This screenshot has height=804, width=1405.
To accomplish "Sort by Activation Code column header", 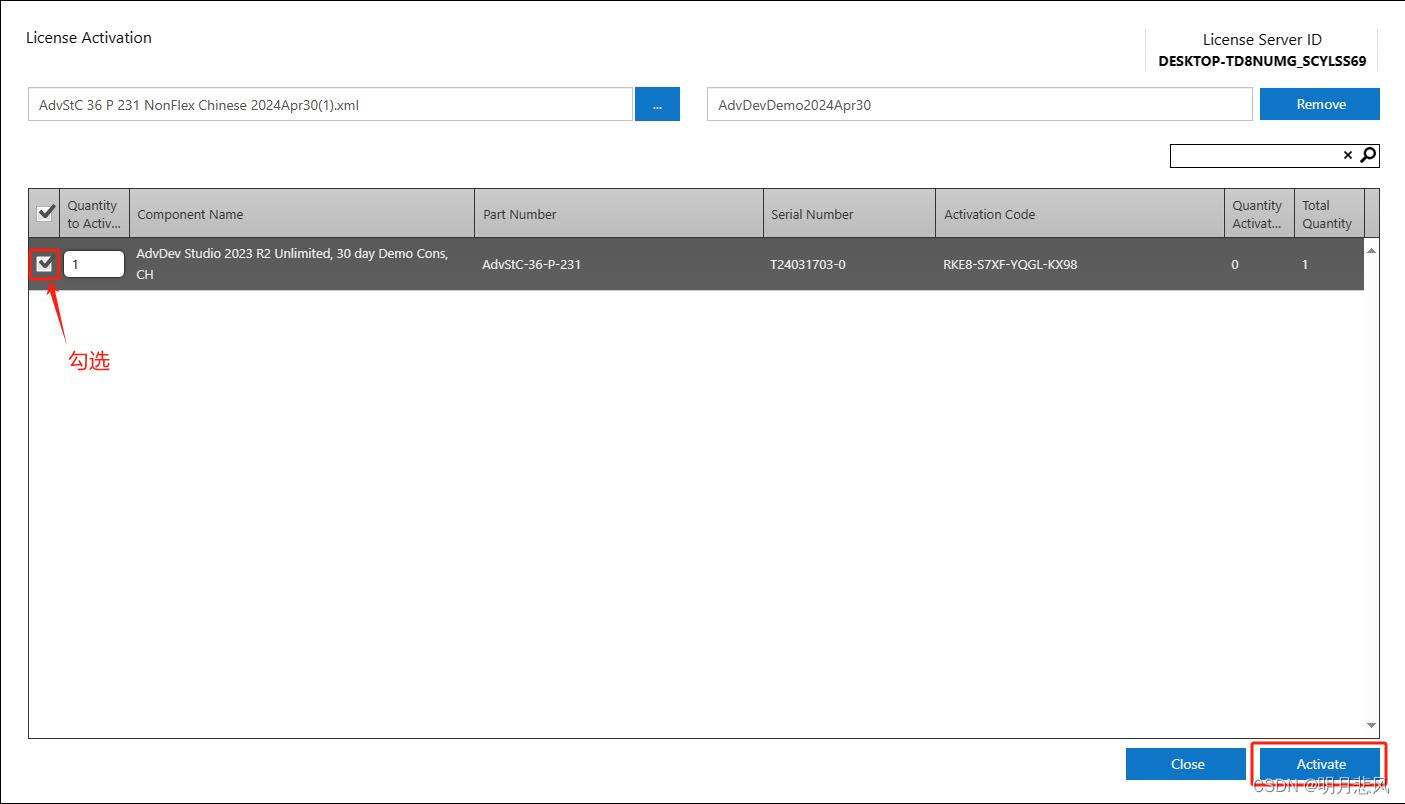I will [x=1080, y=214].
